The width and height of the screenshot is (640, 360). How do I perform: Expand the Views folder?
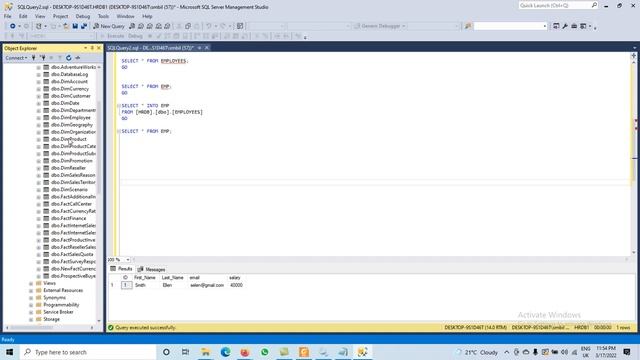point(31,283)
